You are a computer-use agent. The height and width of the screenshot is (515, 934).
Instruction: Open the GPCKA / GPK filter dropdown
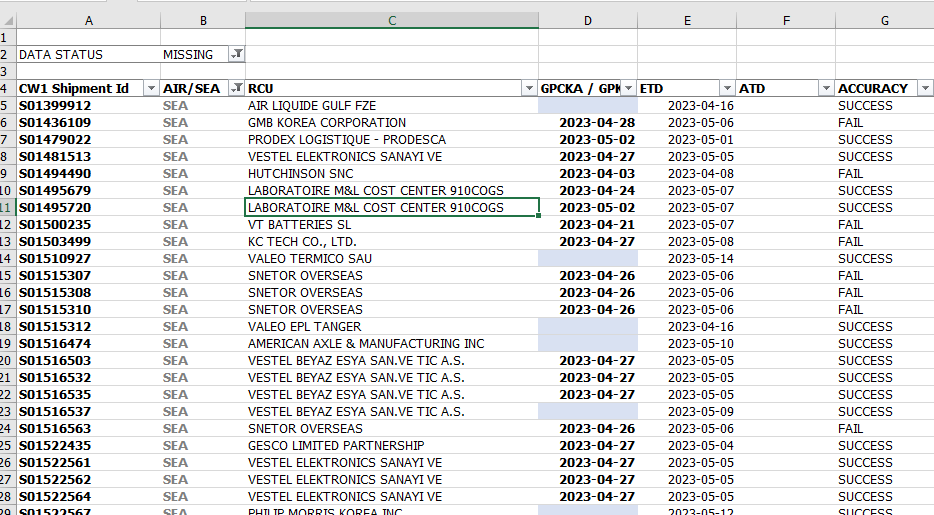coord(628,88)
